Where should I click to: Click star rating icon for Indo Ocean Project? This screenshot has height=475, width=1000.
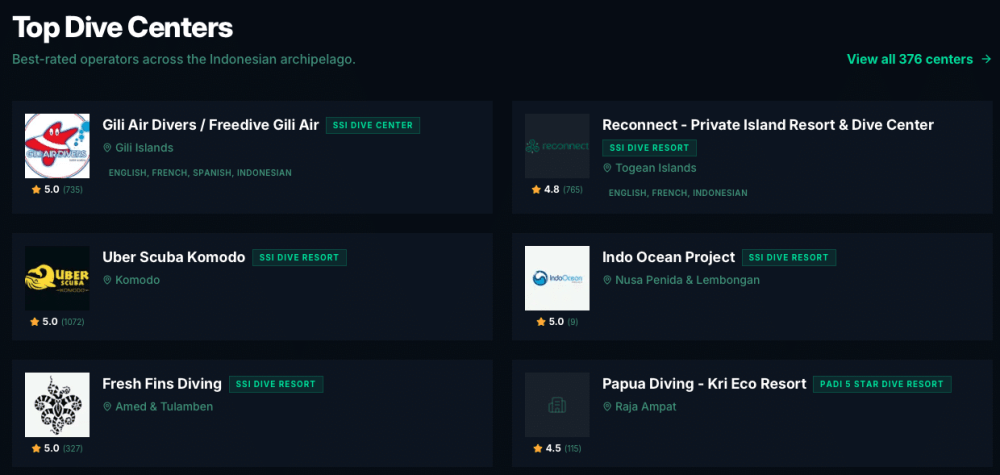coord(541,322)
